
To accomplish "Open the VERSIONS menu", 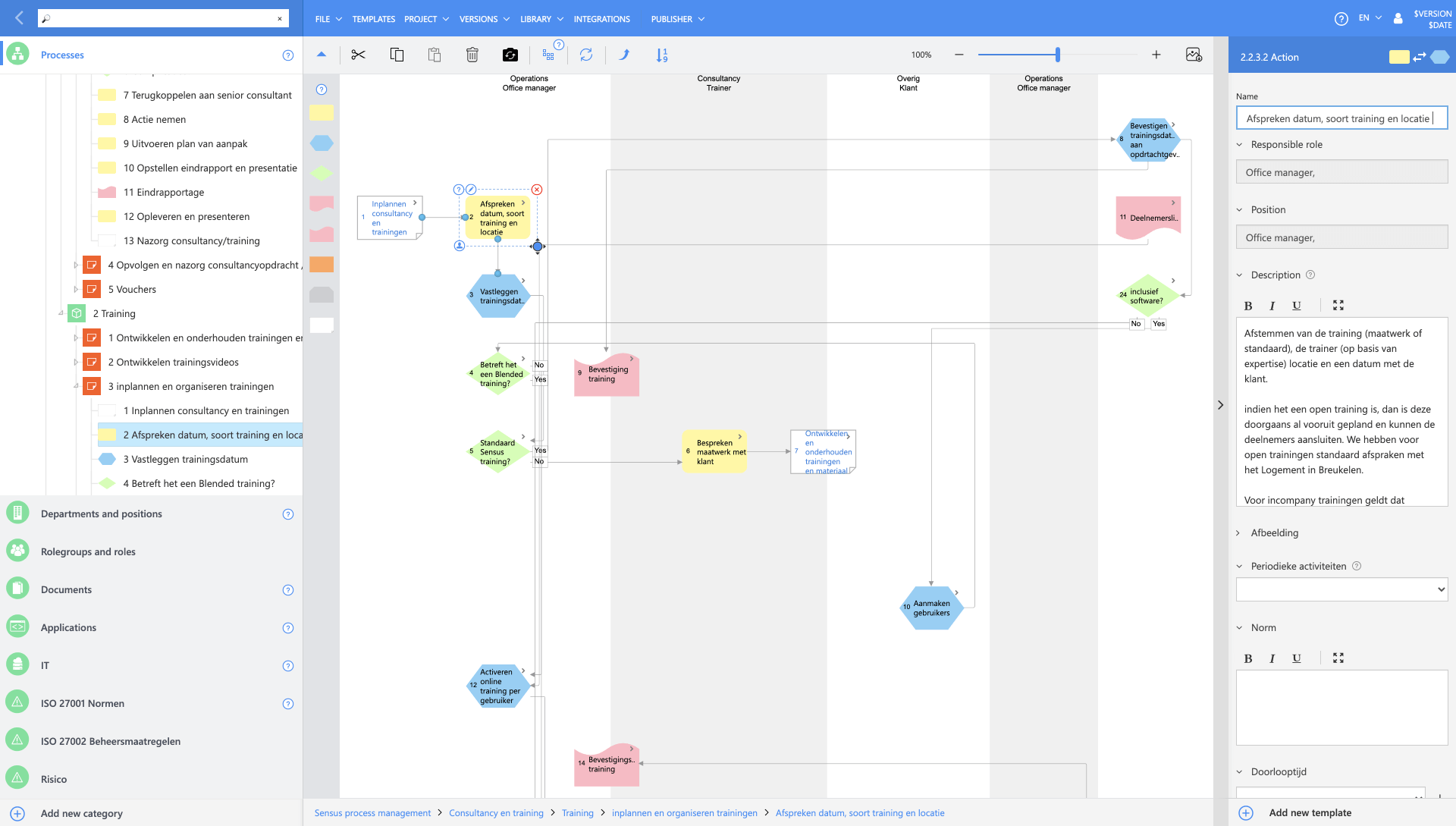I will tap(485, 19).
